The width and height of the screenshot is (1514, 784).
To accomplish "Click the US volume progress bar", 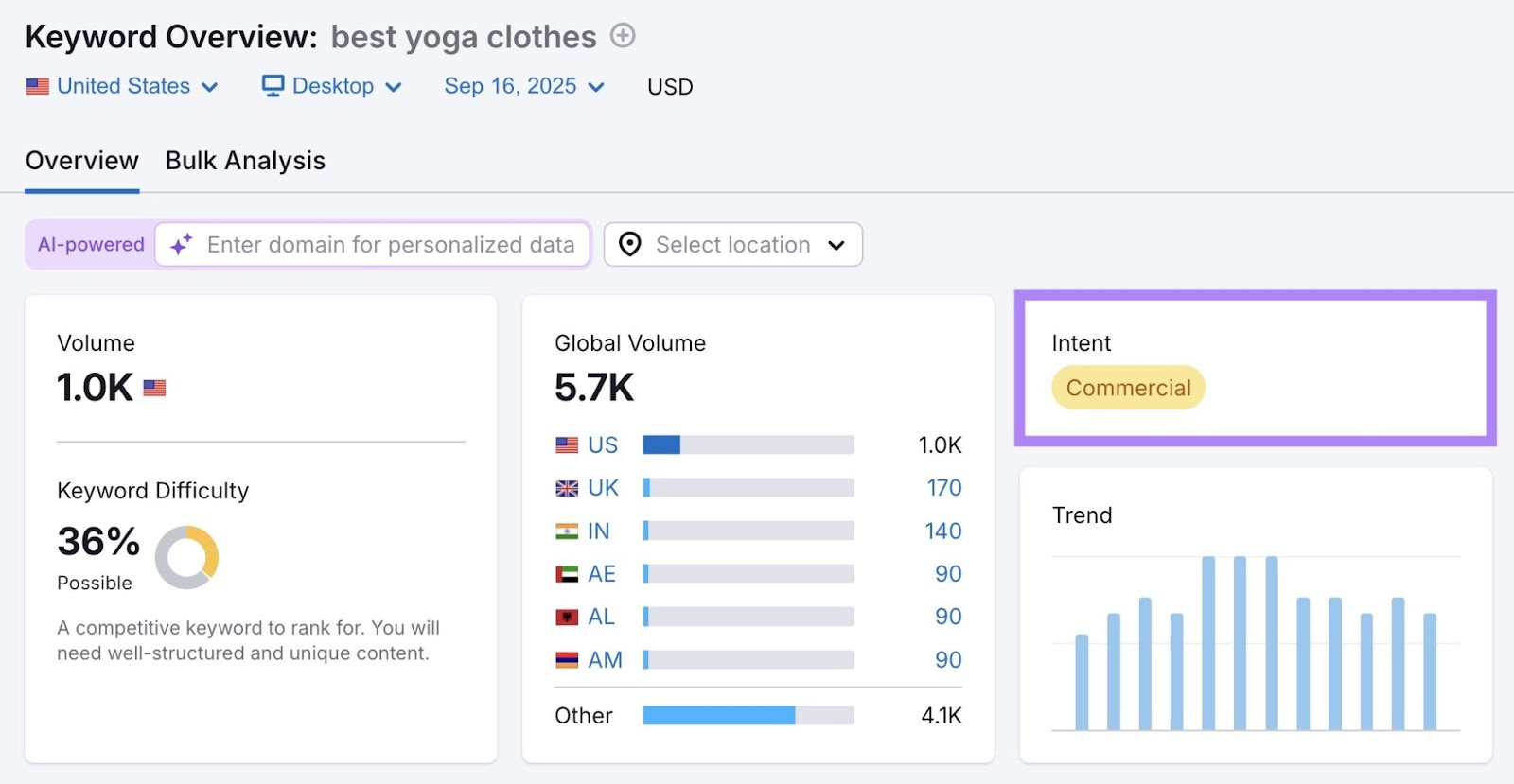I will (748, 445).
